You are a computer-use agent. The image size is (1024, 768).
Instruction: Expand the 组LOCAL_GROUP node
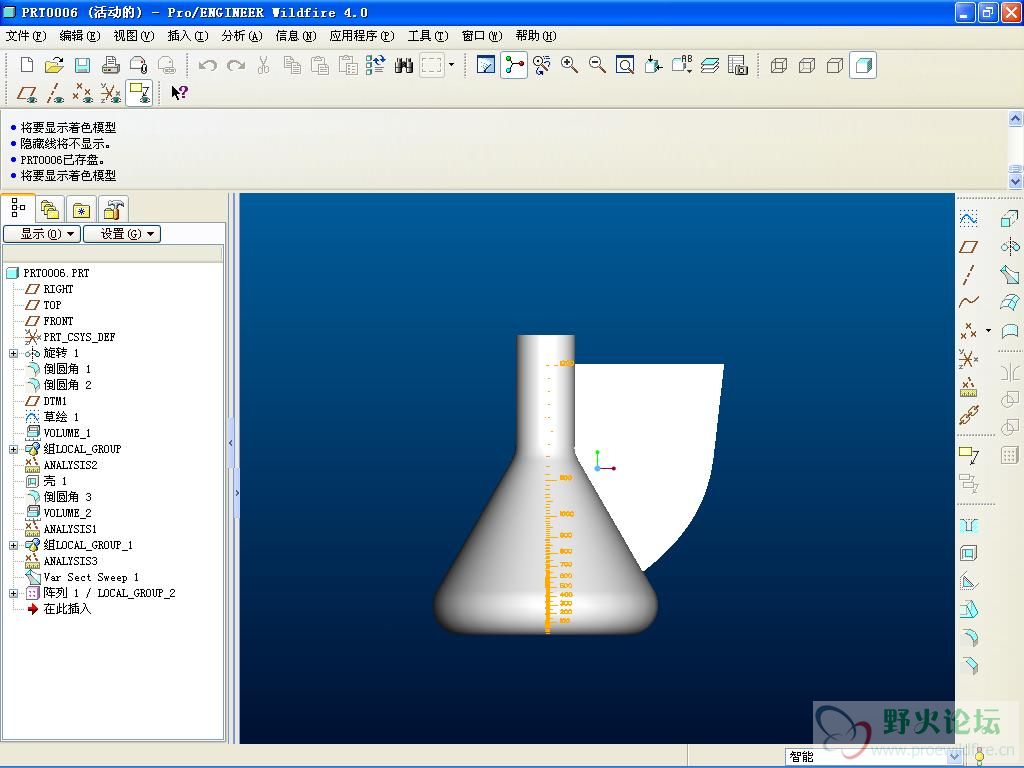coord(13,449)
